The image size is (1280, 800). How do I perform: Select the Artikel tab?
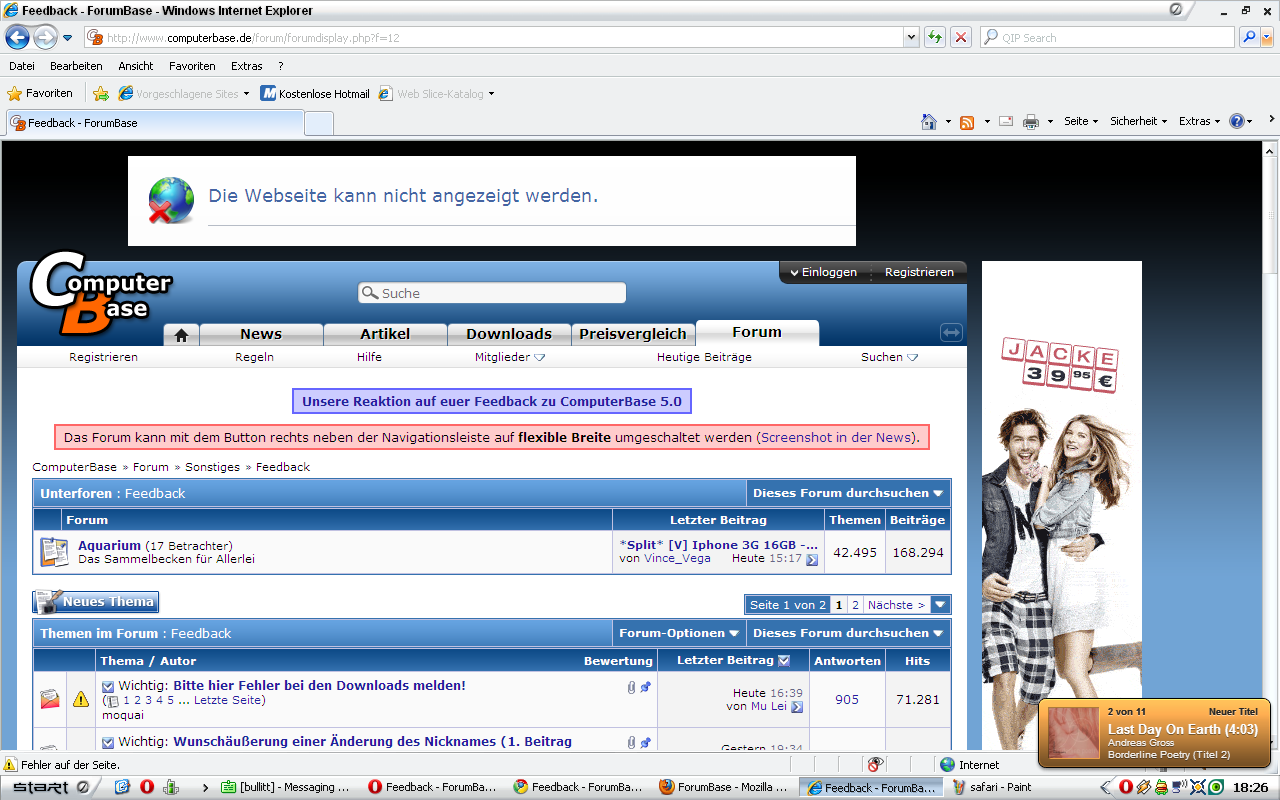pyautogui.click(x=385, y=334)
